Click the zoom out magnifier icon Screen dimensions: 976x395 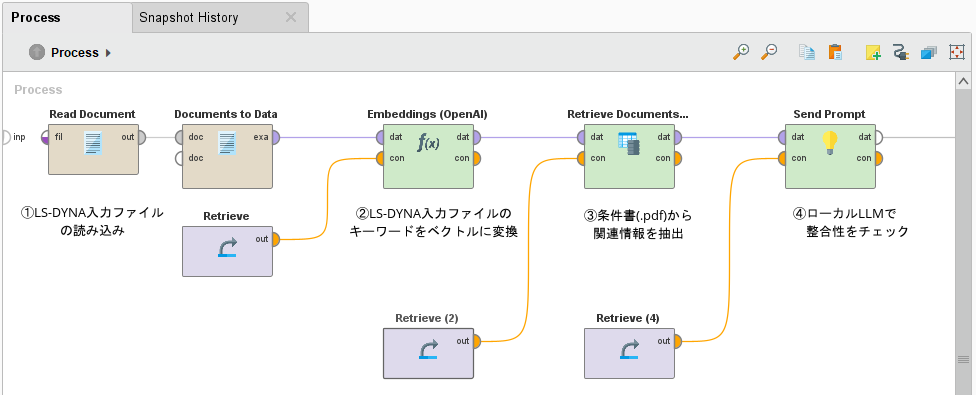point(769,52)
